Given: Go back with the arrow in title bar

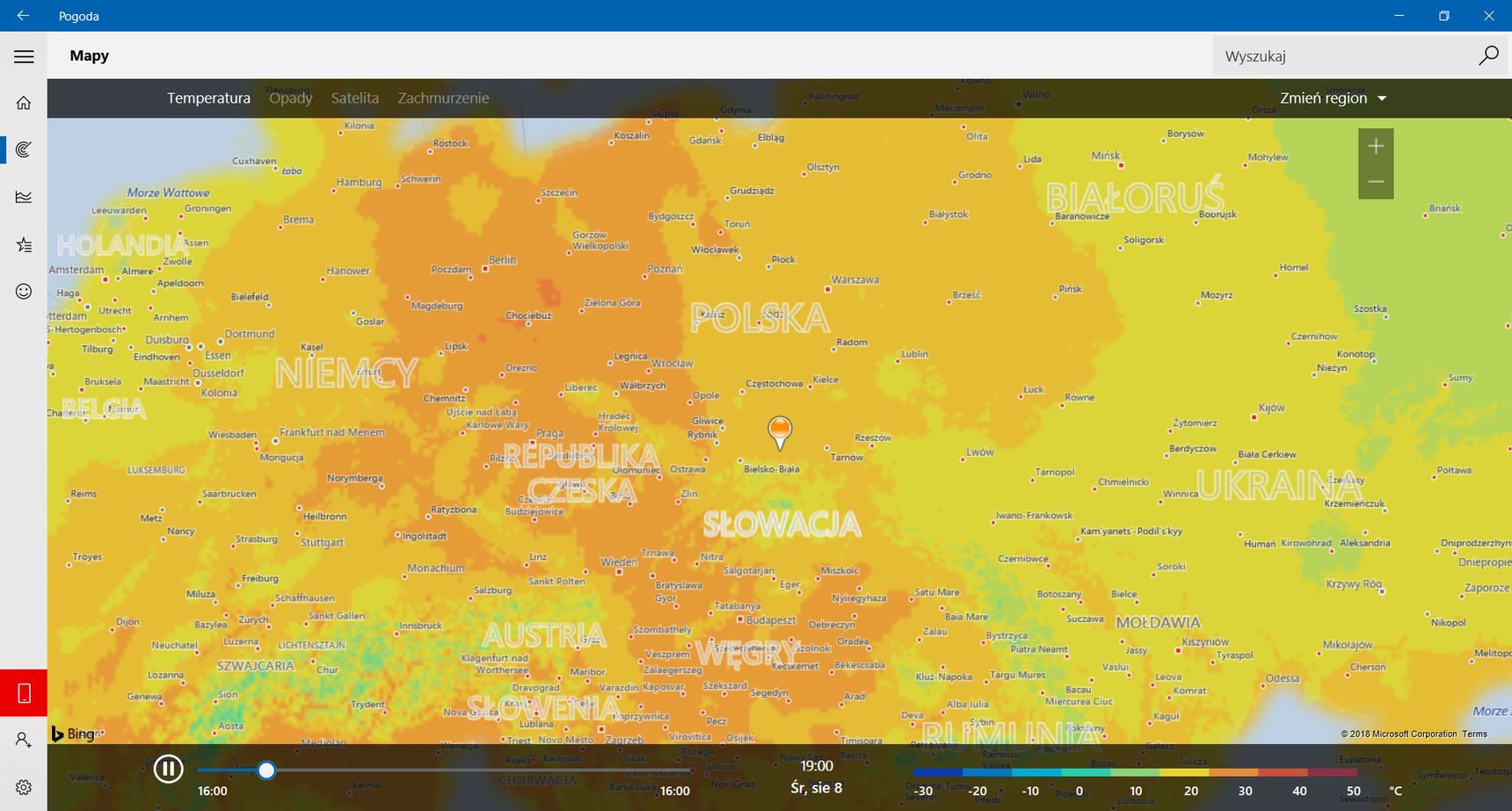Looking at the screenshot, I should [x=23, y=16].
